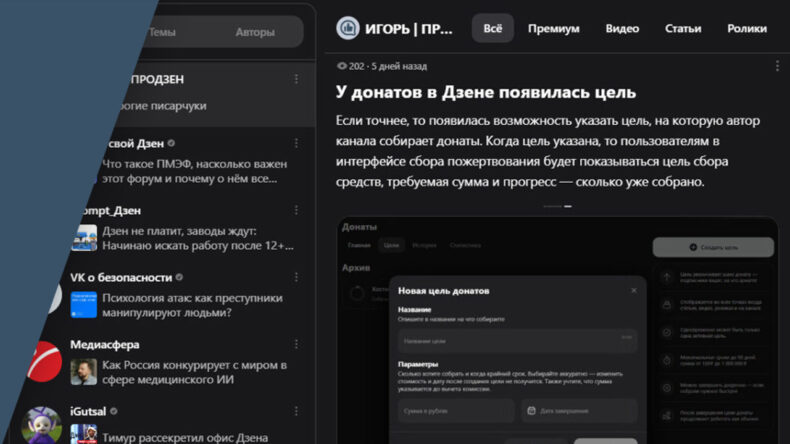Viewport: 790px width, 444px height.
Task: Open the Медиасфера channel name
Action: 105,344
